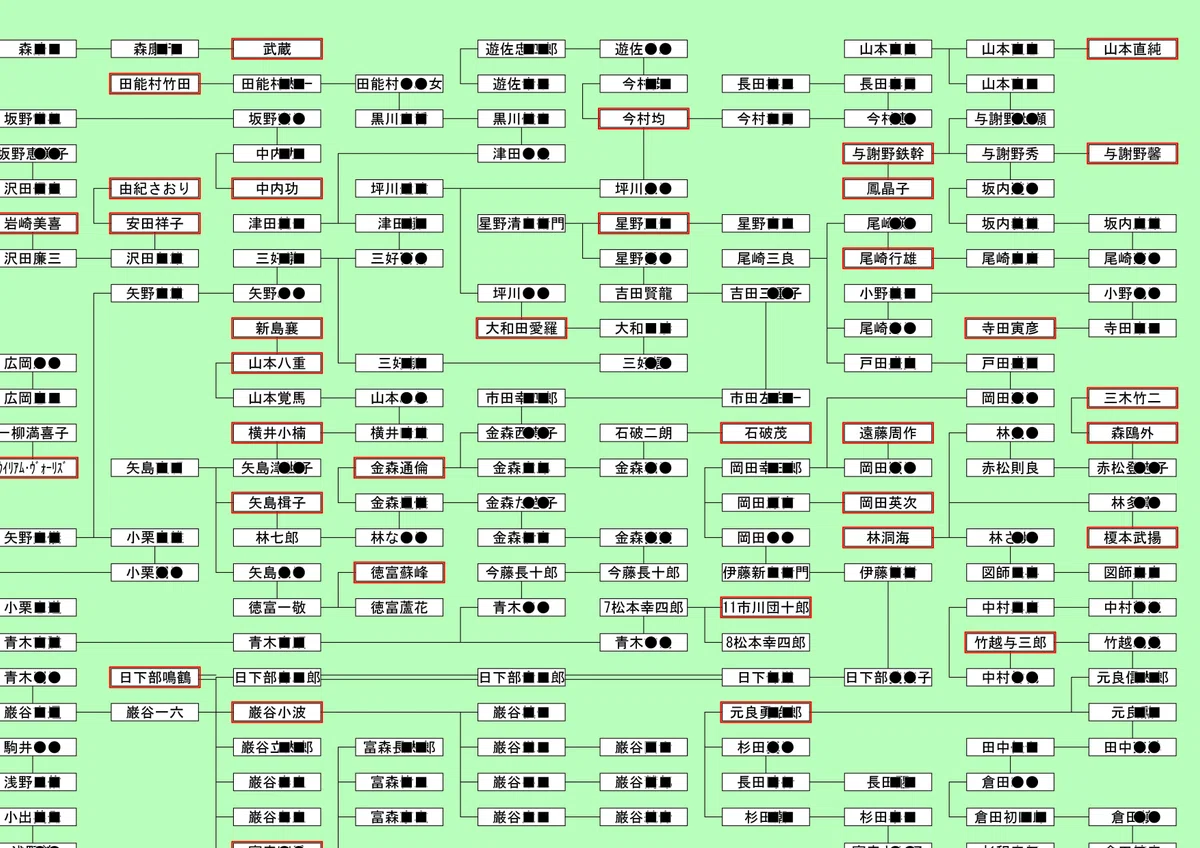Select the 岩崎美喜 box
Image resolution: width=1200 pixels, height=848 pixels.
pyautogui.click(x=35, y=223)
